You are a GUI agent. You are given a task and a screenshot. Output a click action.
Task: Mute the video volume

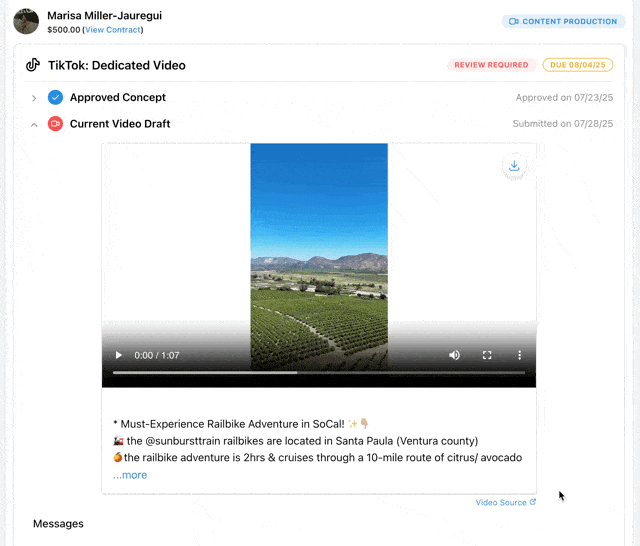coord(455,355)
